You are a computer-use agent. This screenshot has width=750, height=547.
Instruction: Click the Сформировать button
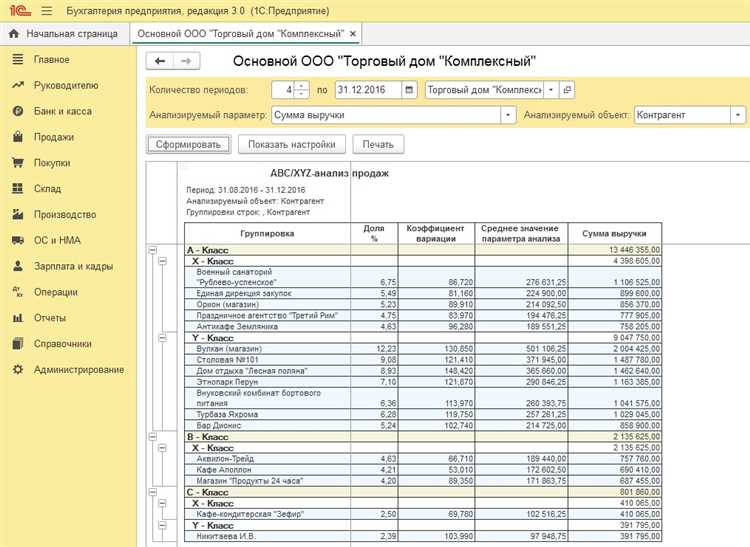pyautogui.click(x=188, y=144)
